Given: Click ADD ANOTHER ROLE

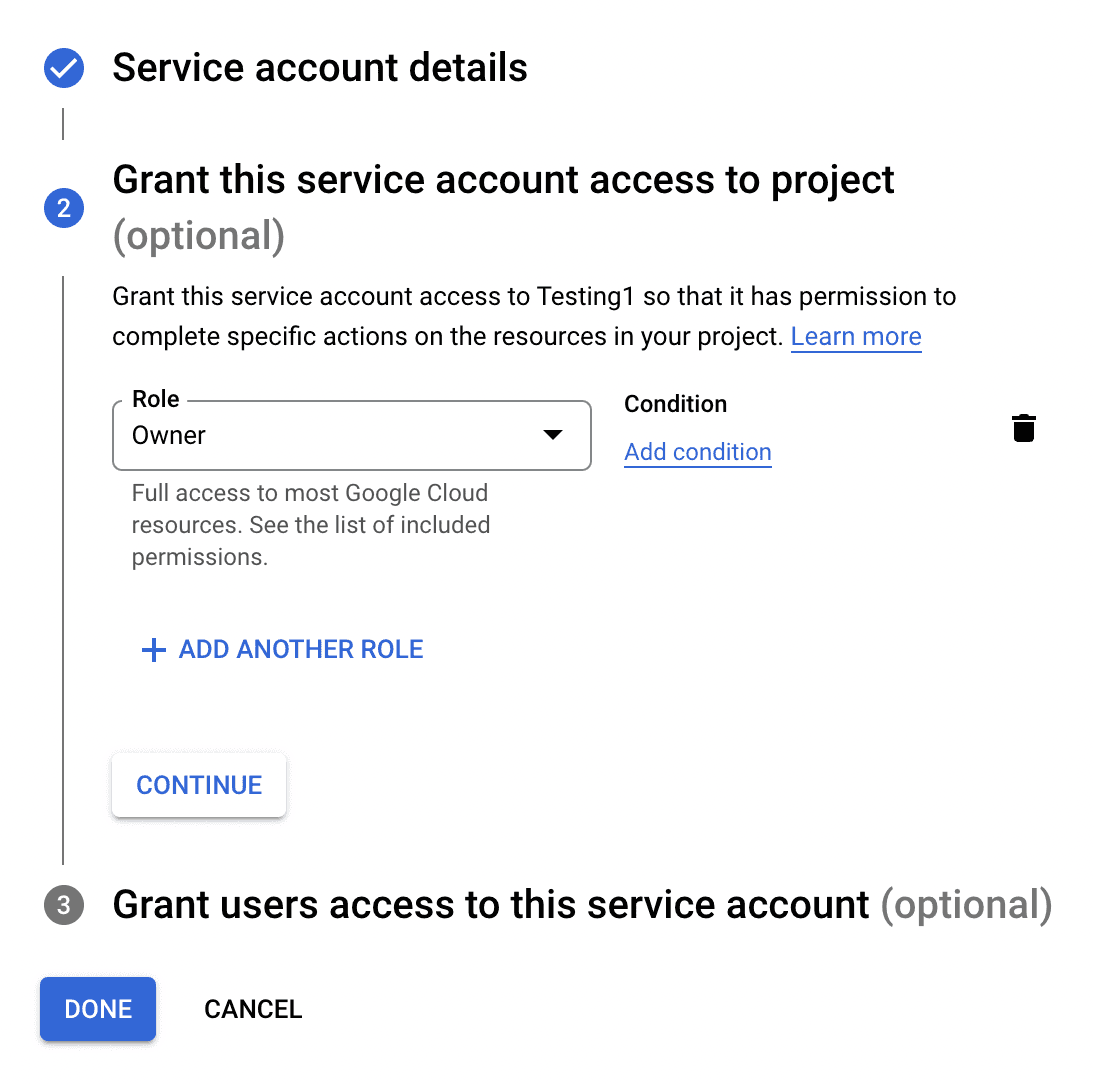Looking at the screenshot, I should click(x=282, y=649).
